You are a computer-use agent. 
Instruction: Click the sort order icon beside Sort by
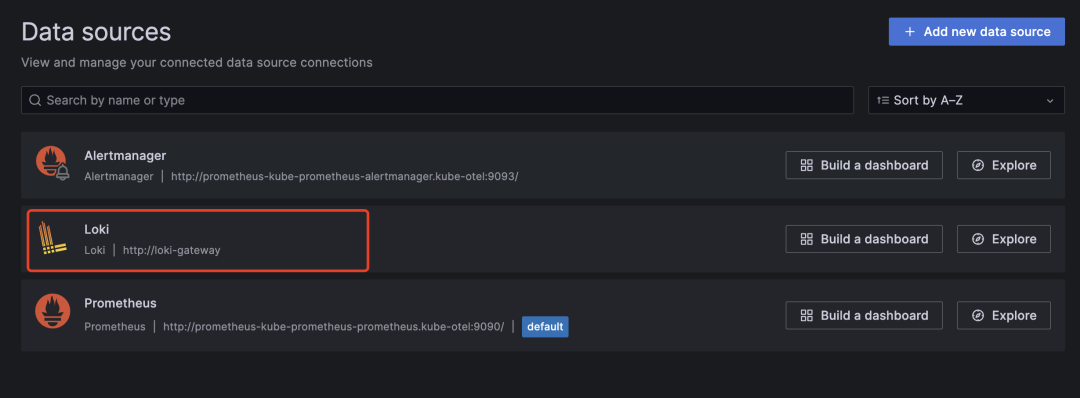882,101
